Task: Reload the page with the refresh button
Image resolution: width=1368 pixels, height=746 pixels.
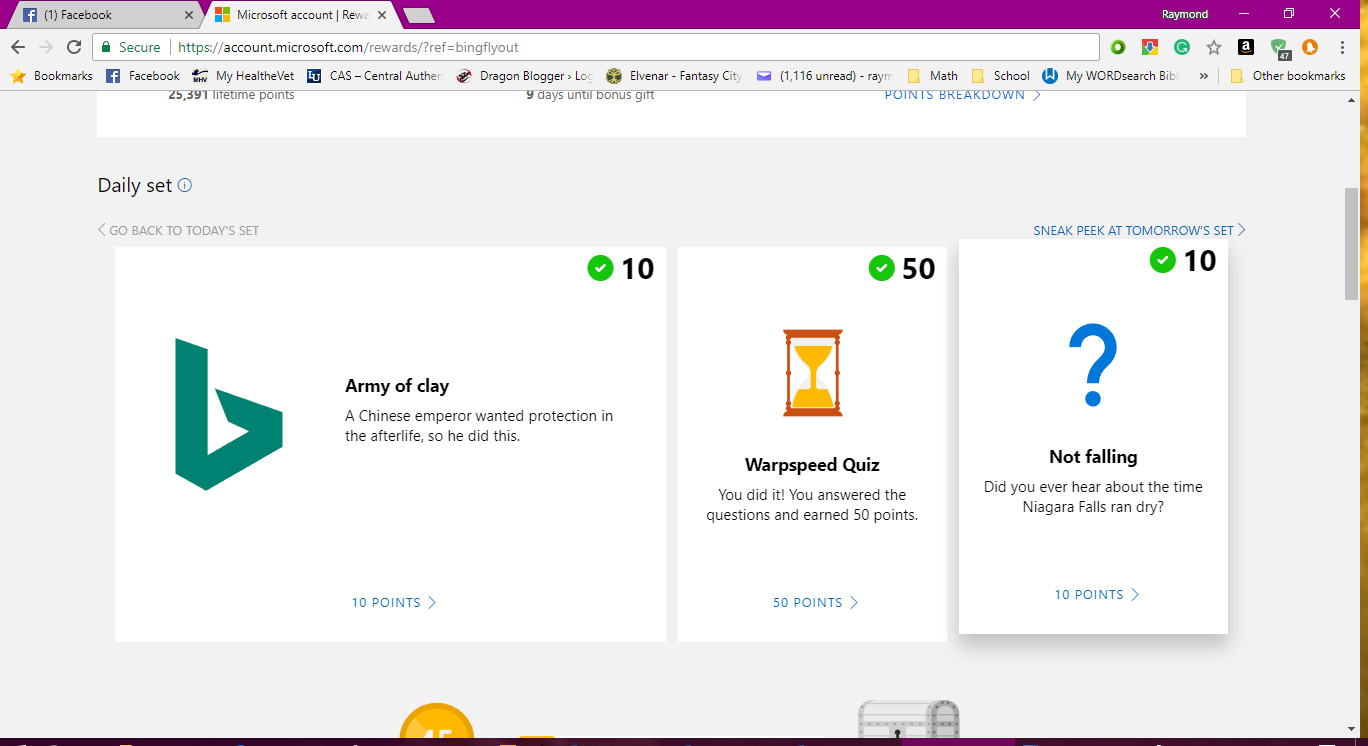Action: [x=74, y=47]
